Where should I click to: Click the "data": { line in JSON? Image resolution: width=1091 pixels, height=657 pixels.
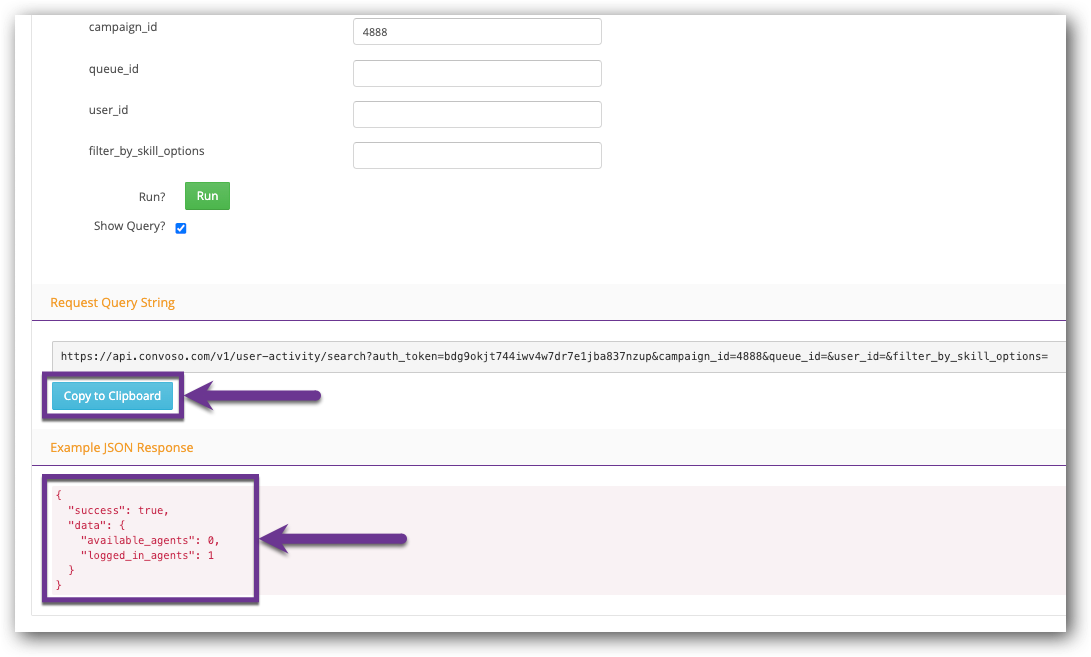tap(96, 525)
